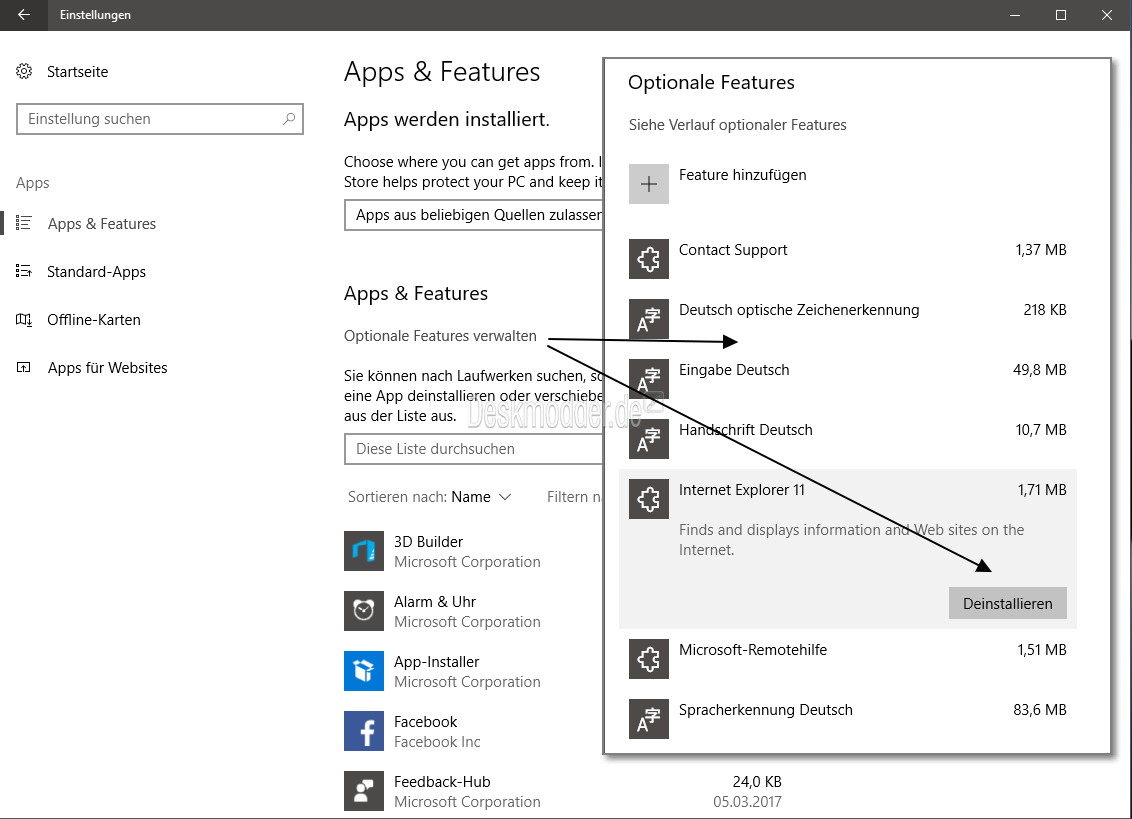Viewport: 1132px width, 819px height.
Task: Click the Offline-Karten map icon
Action: coord(24,319)
